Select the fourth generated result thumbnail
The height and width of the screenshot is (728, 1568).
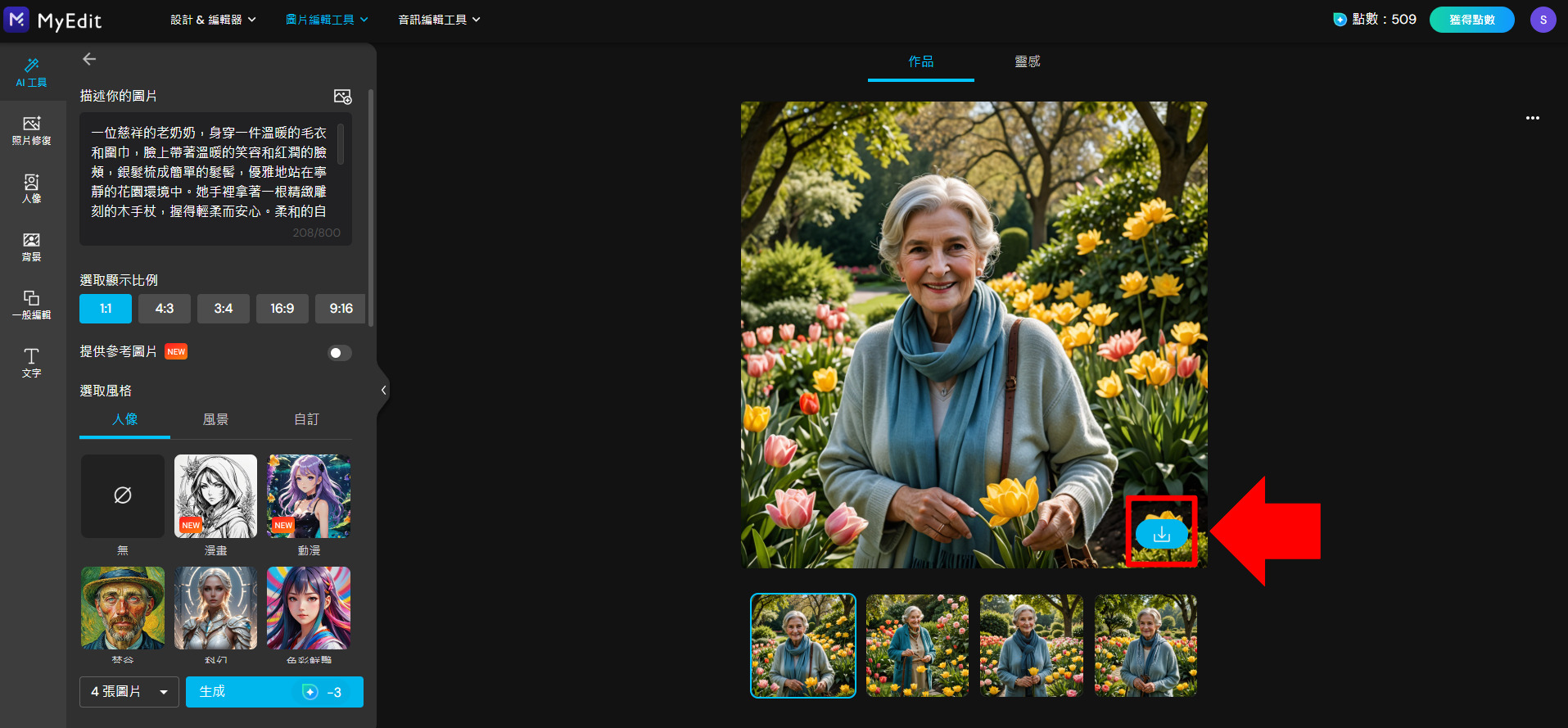(x=1146, y=646)
